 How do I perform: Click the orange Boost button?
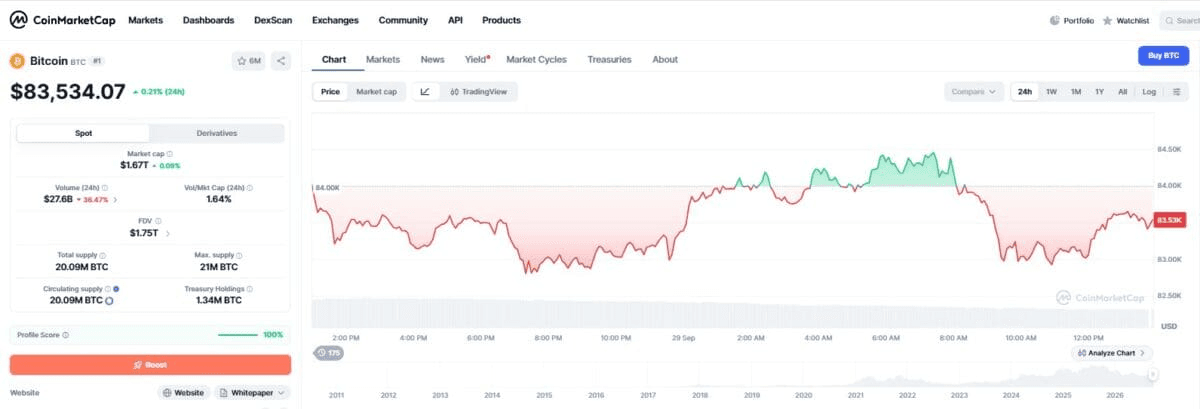pyautogui.click(x=150, y=365)
